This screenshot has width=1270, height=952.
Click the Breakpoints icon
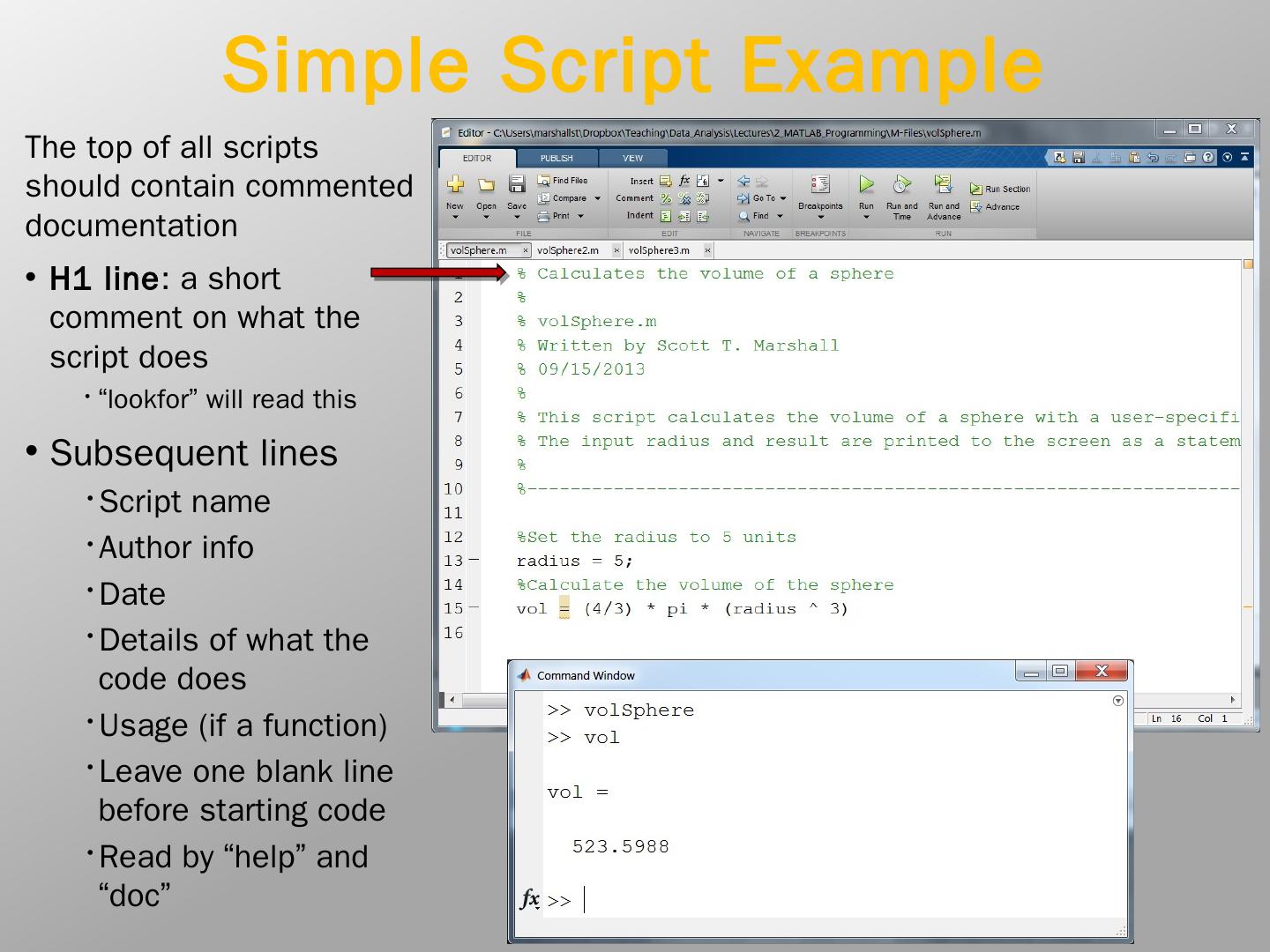click(820, 184)
